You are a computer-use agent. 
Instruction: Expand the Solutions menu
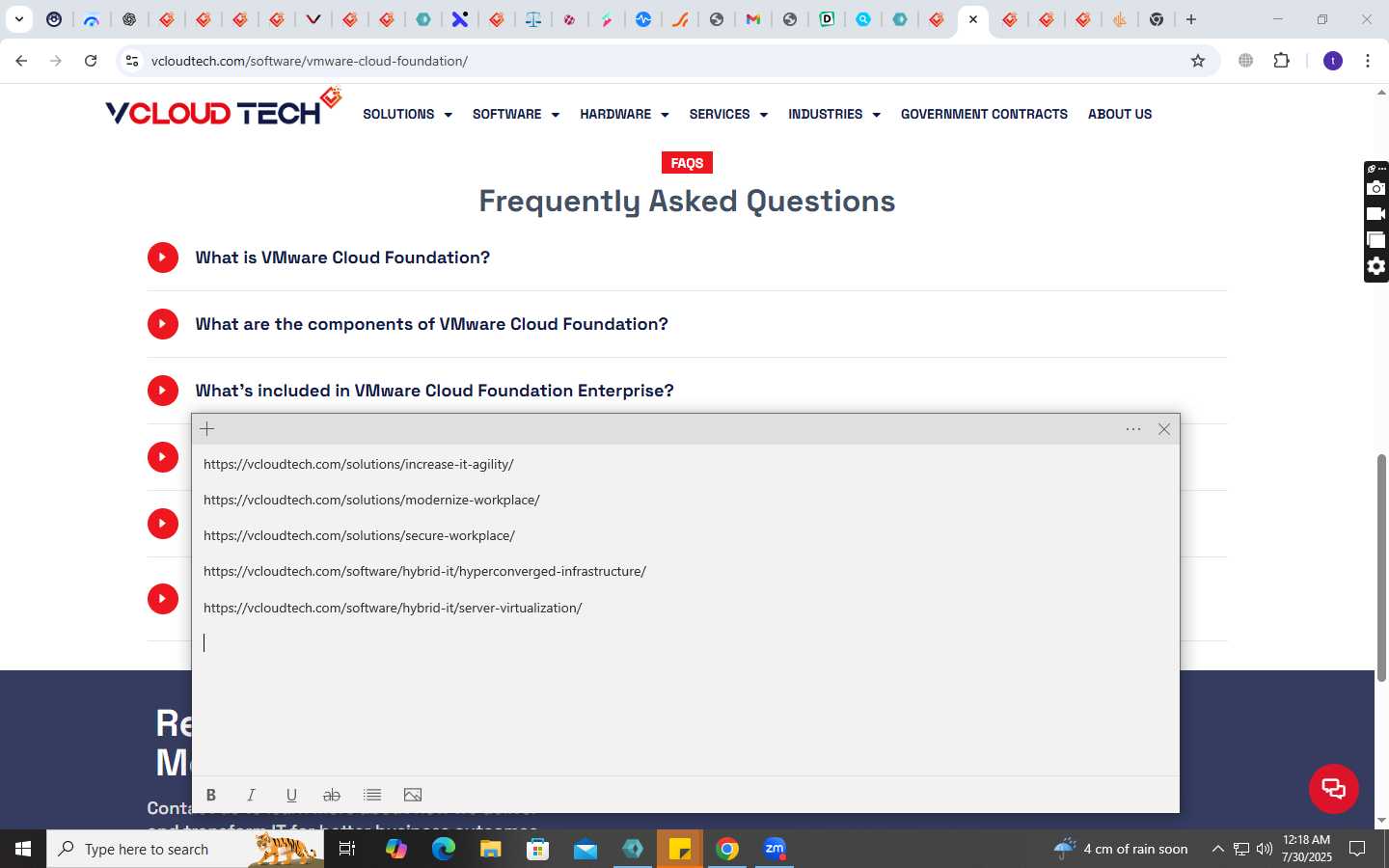(407, 114)
